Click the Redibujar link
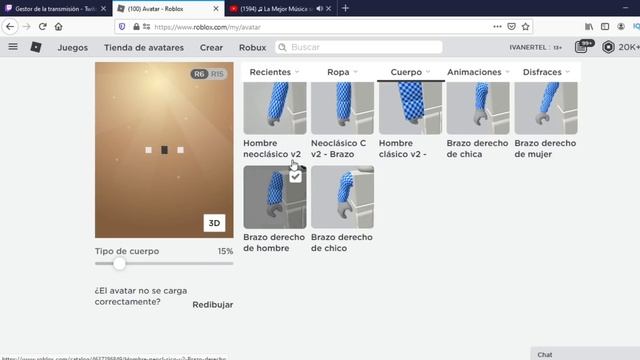 point(213,305)
